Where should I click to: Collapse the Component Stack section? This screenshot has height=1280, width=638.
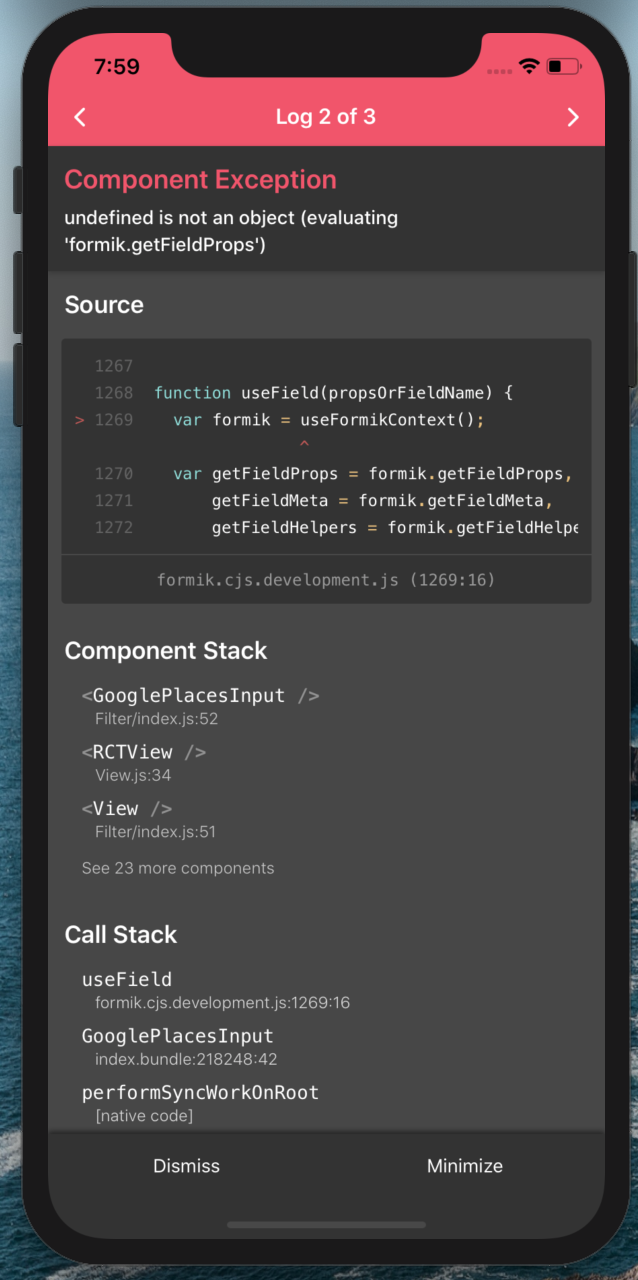click(x=166, y=651)
